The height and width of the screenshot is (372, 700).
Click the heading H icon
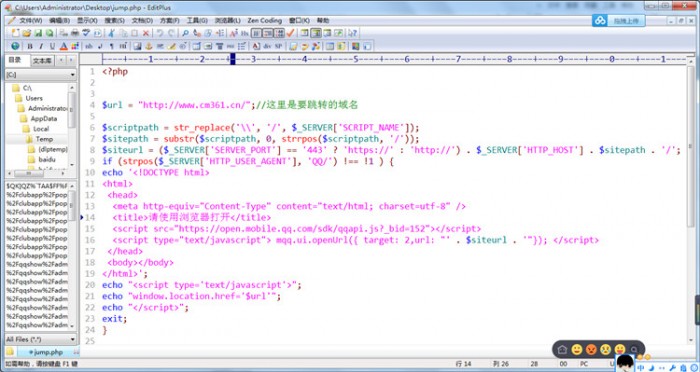pos(123,46)
